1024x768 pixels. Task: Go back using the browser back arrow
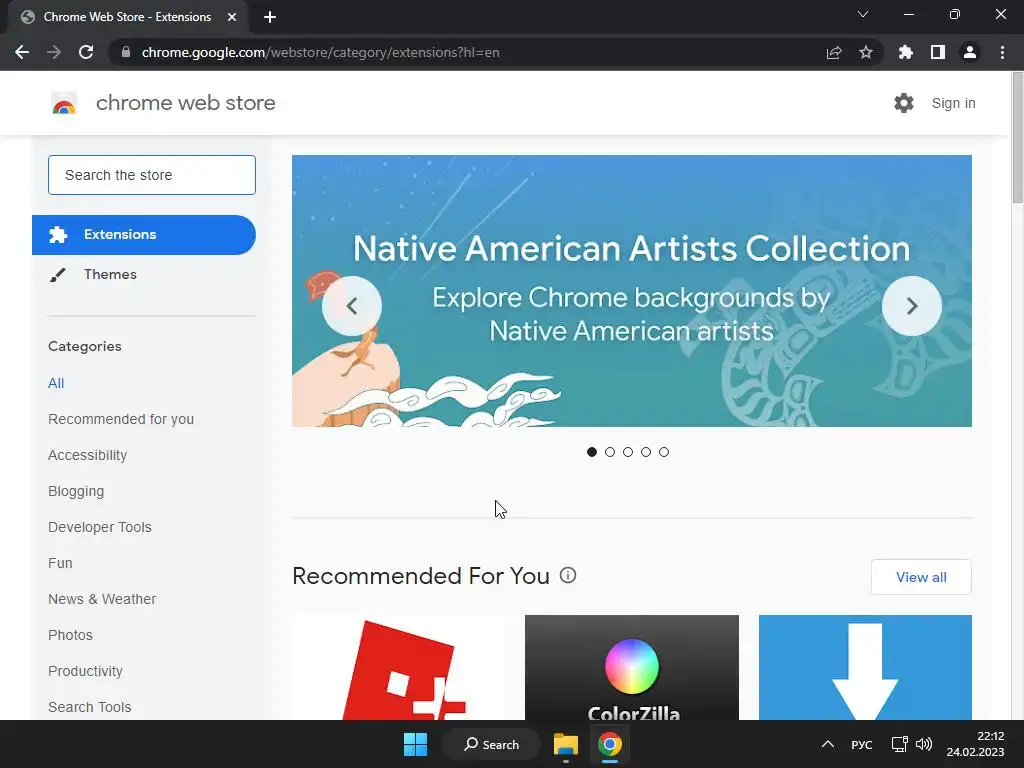pyautogui.click(x=22, y=52)
